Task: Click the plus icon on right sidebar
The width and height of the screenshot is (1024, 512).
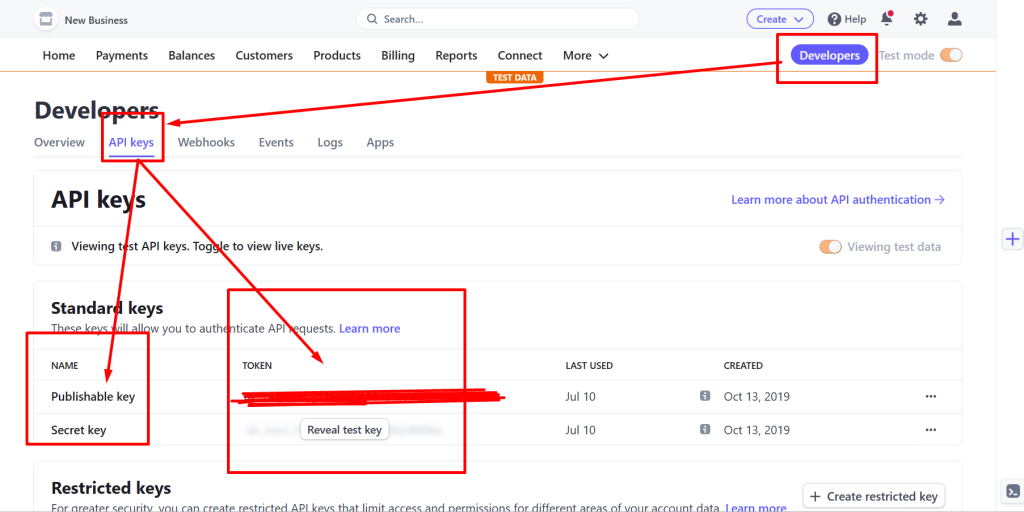Action: pos(1012,240)
